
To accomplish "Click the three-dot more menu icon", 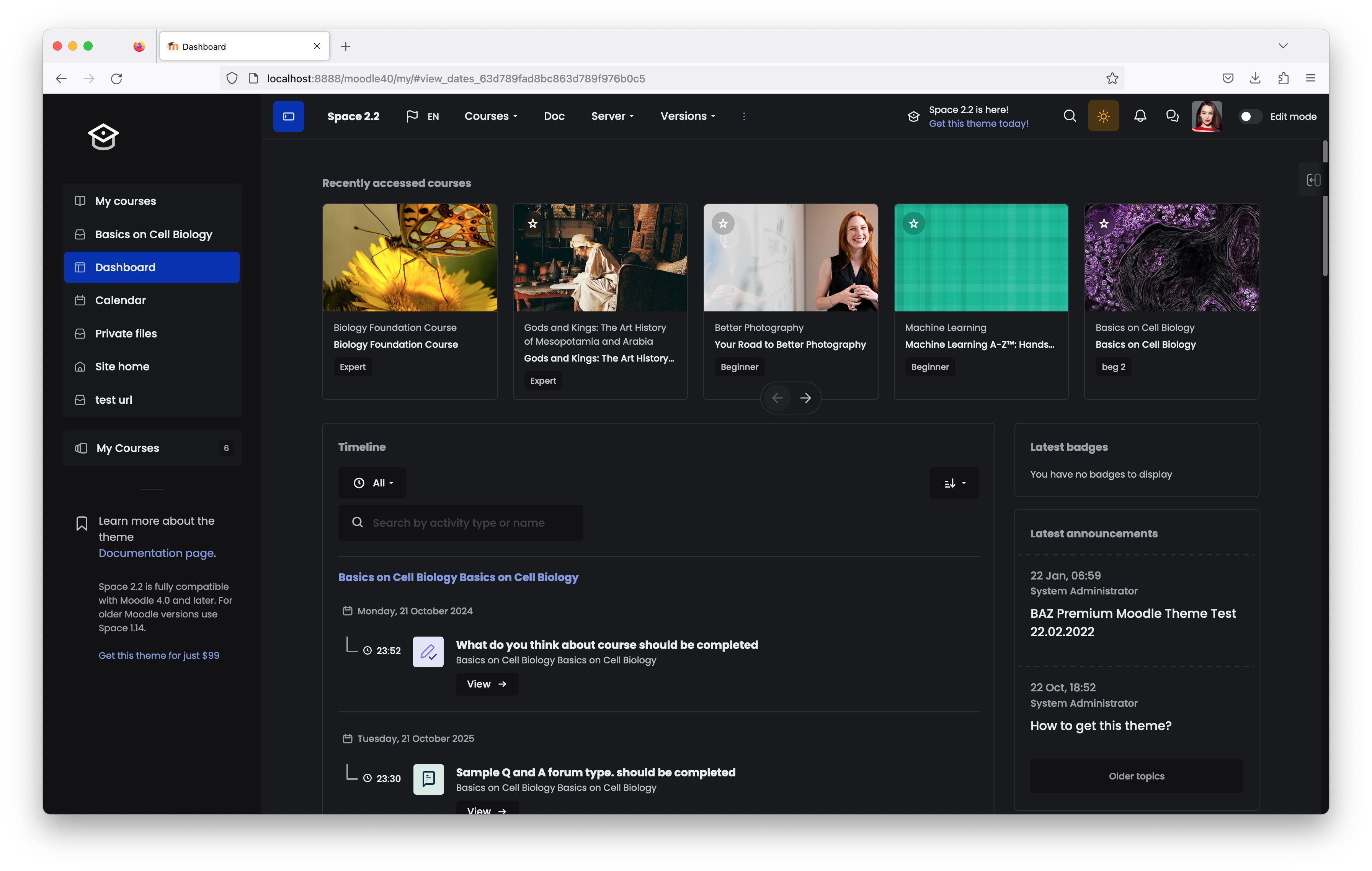I will coord(743,116).
